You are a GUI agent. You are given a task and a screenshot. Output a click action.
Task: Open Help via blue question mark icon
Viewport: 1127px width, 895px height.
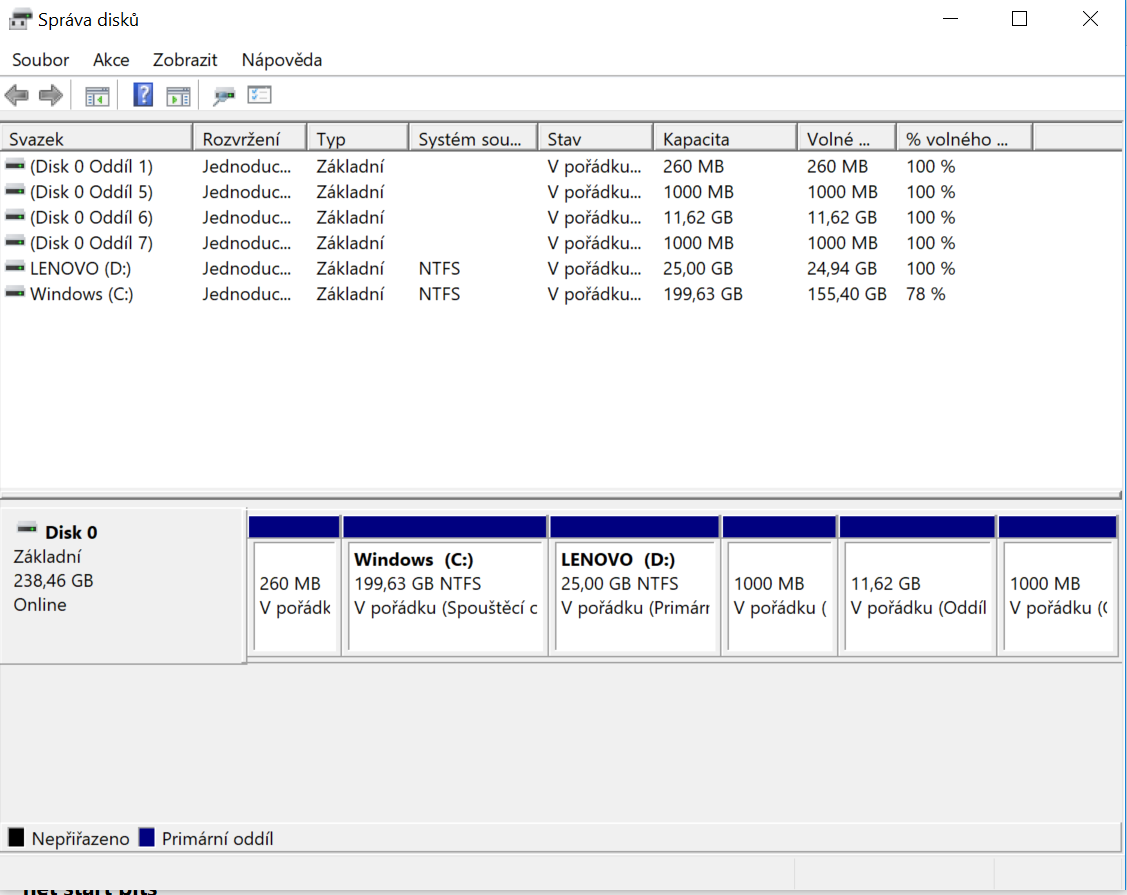143,96
